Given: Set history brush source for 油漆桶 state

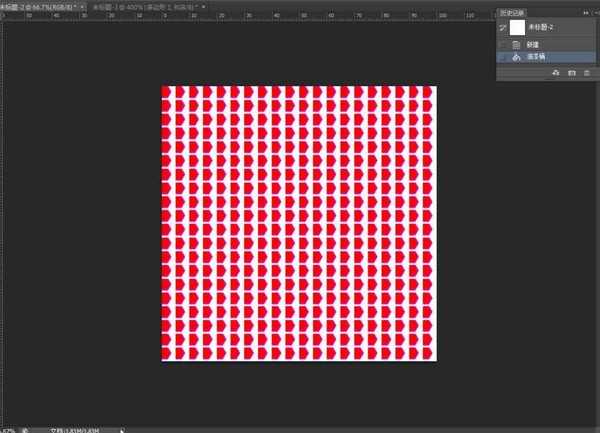Looking at the screenshot, I should coord(502,57).
